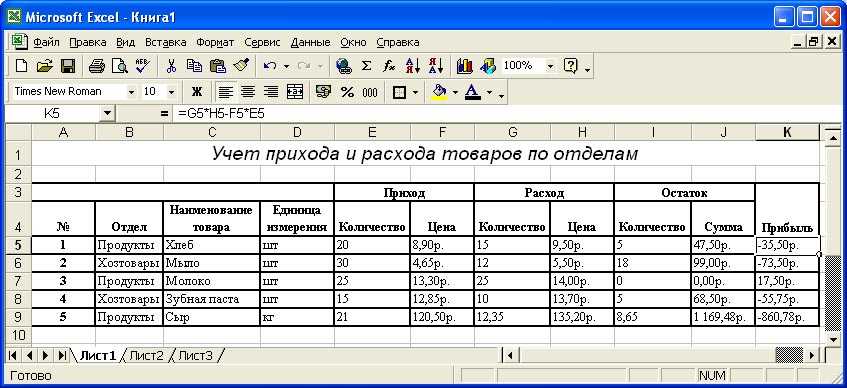This screenshot has width=847, height=388.
Task: Select the Cut scissors icon
Action: pyautogui.click(x=171, y=66)
